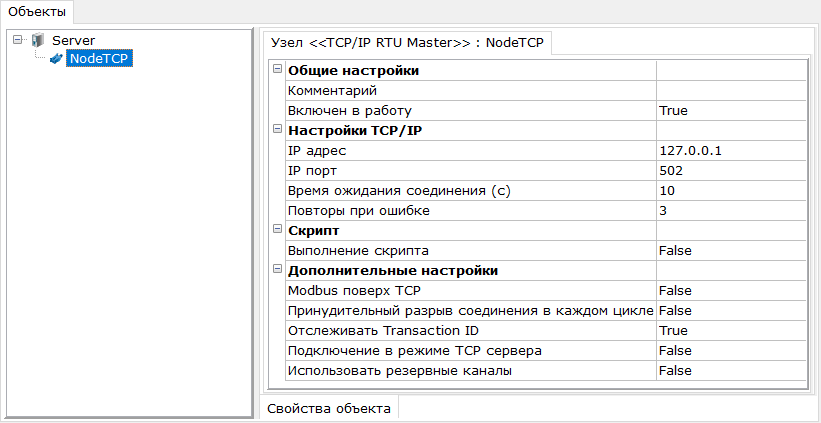Click the Выполнение скрипта label
This screenshot has width=821, height=423.
(359, 251)
